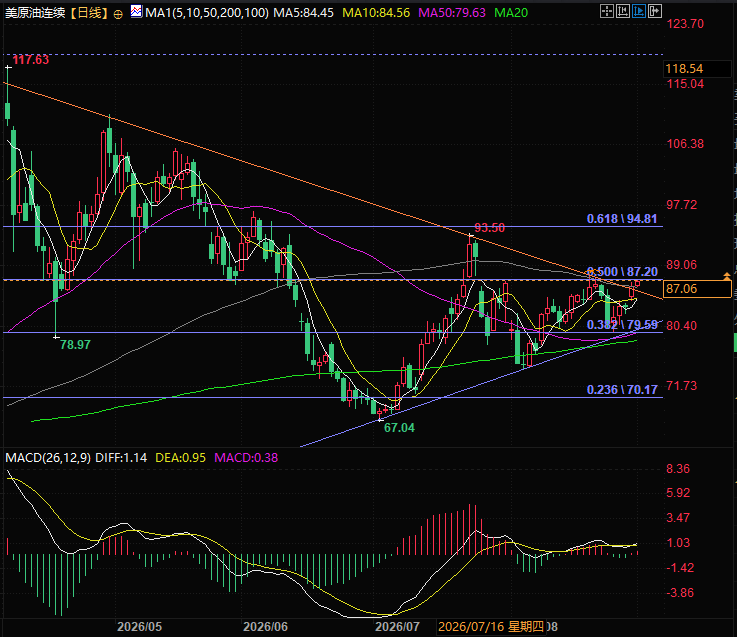Click the crosshair grid icon at top right

[x=607, y=11]
